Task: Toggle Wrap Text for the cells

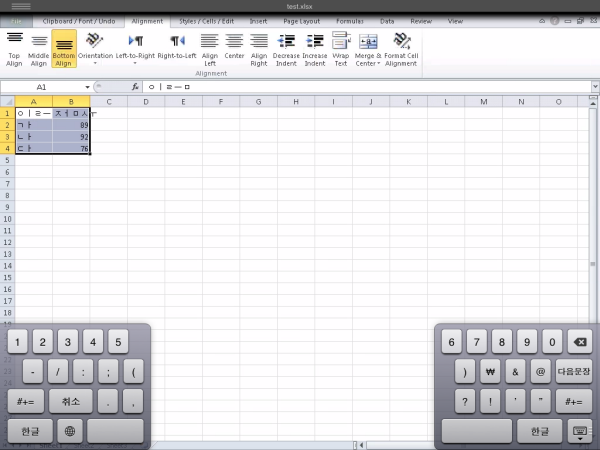Action: 341,49
